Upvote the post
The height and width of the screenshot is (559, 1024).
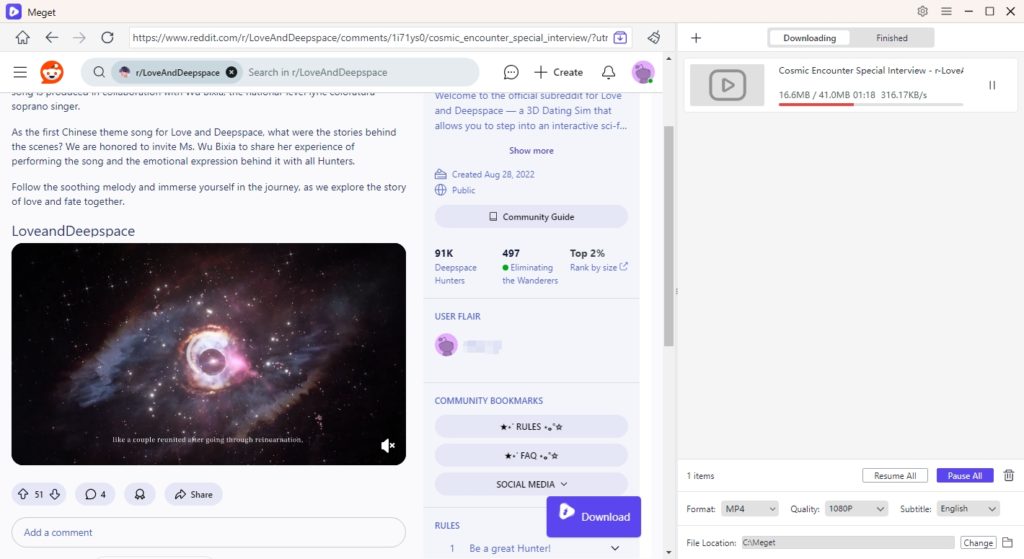point(23,494)
